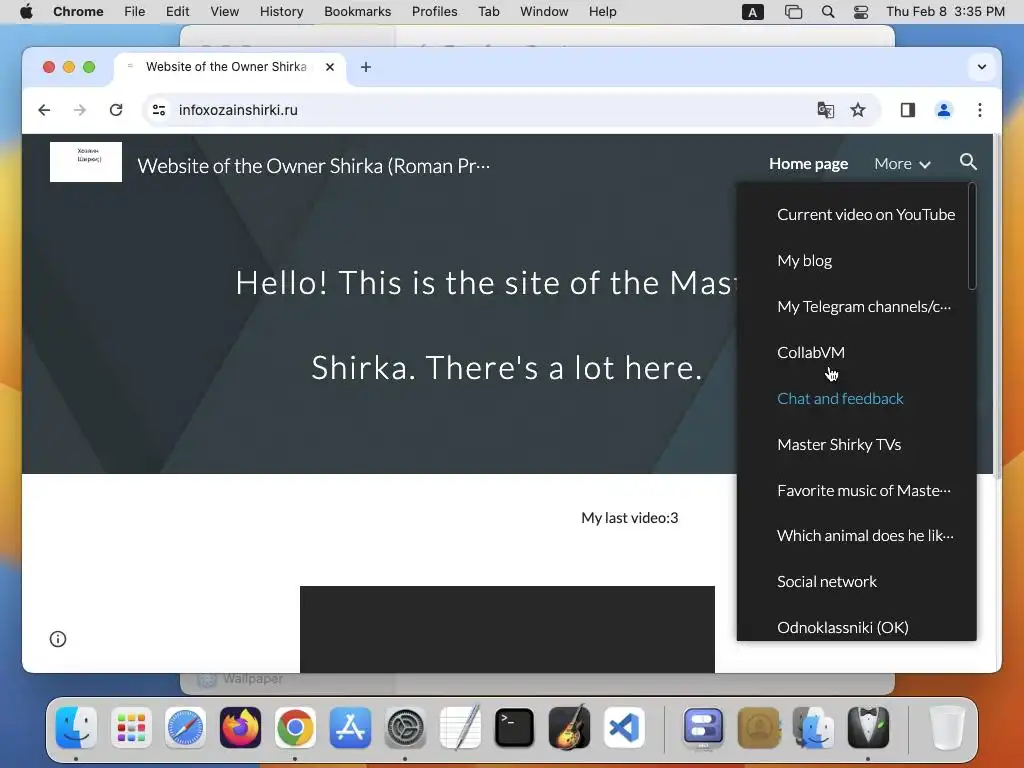Open the File menu

[x=135, y=12]
